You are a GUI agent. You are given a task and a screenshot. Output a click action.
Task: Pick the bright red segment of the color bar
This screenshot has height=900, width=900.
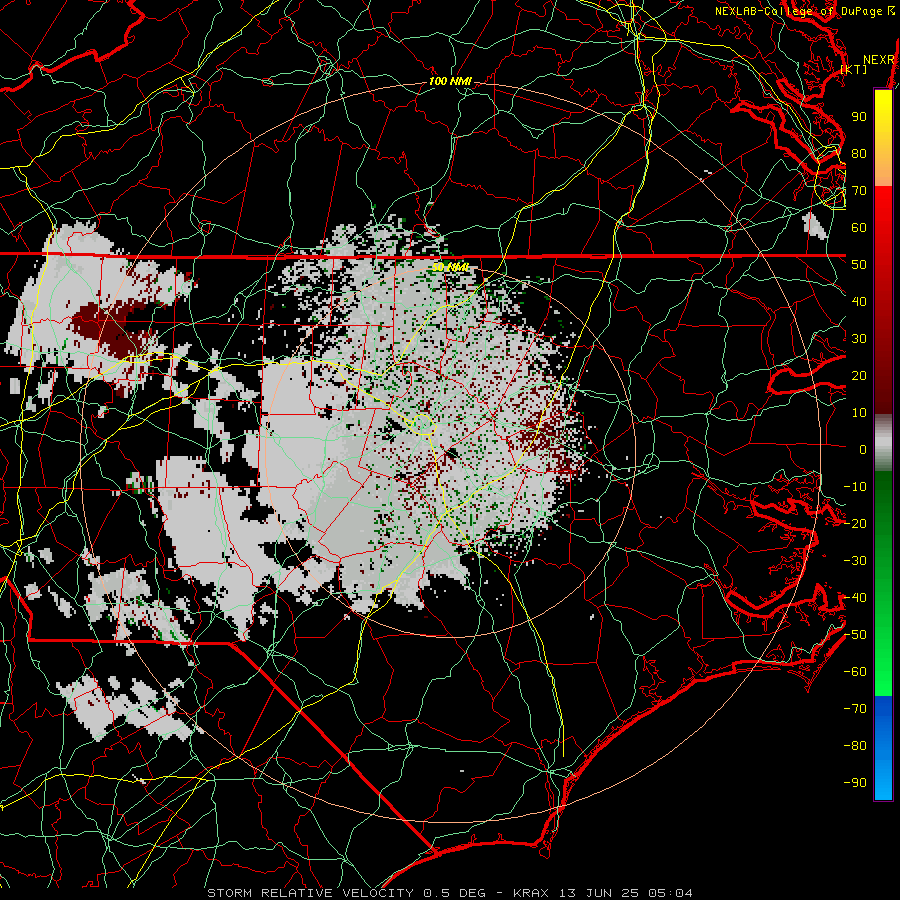tap(883, 212)
